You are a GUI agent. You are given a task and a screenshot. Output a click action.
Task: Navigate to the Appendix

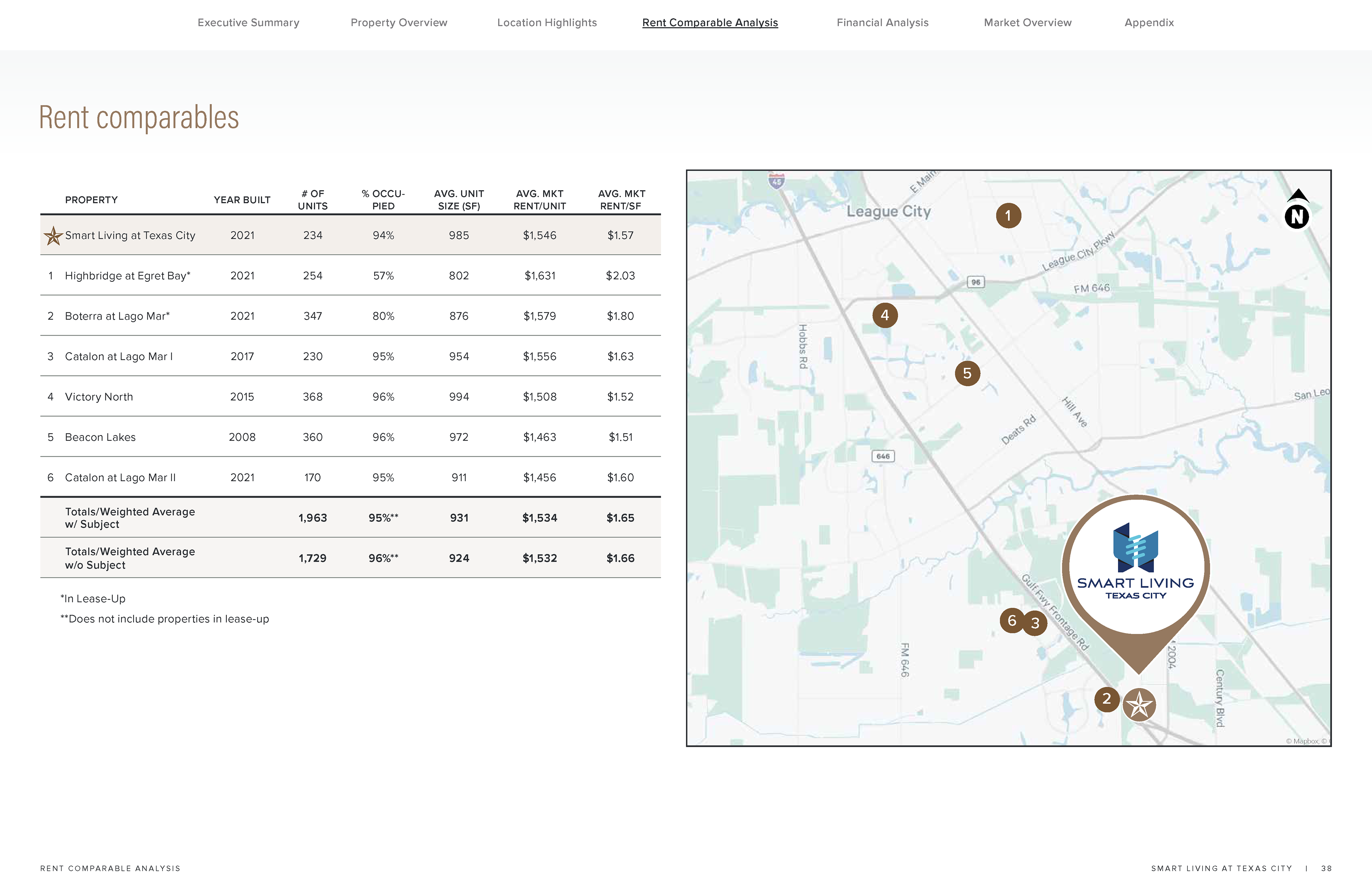click(1149, 23)
